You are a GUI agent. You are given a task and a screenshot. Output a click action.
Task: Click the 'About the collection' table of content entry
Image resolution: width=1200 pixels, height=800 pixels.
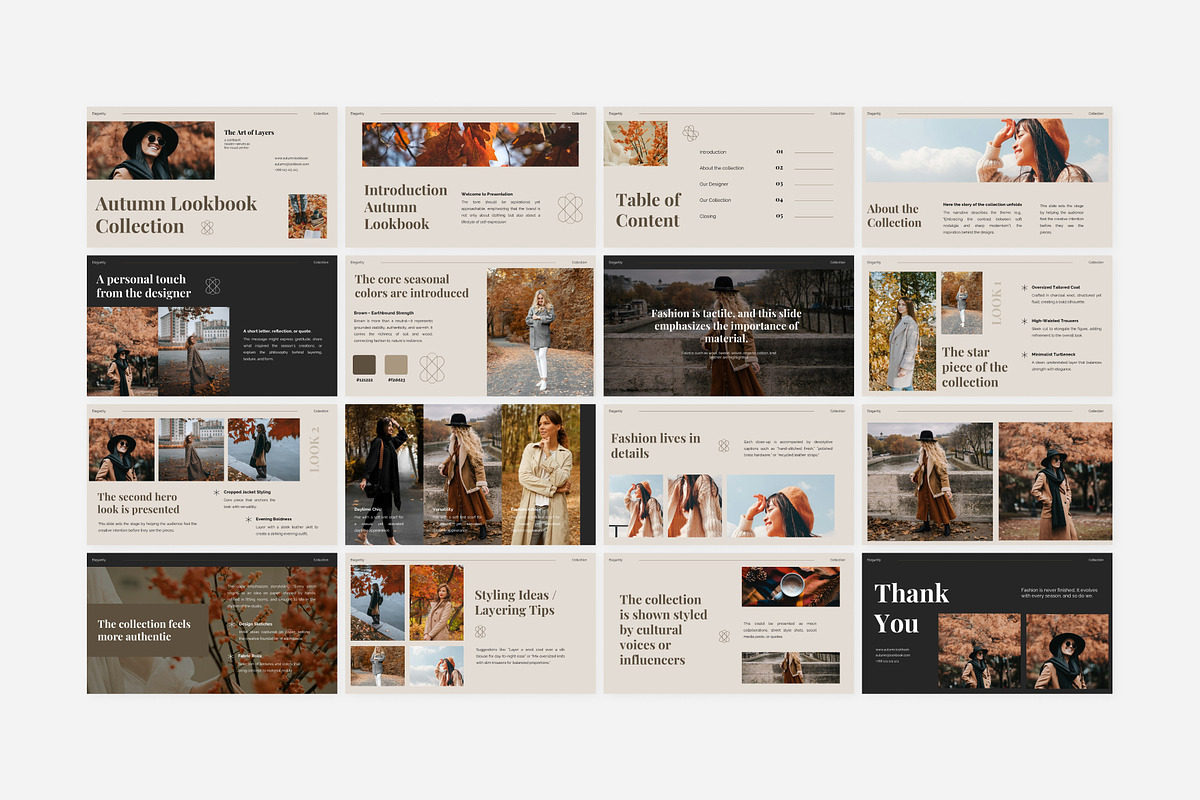[x=722, y=168]
